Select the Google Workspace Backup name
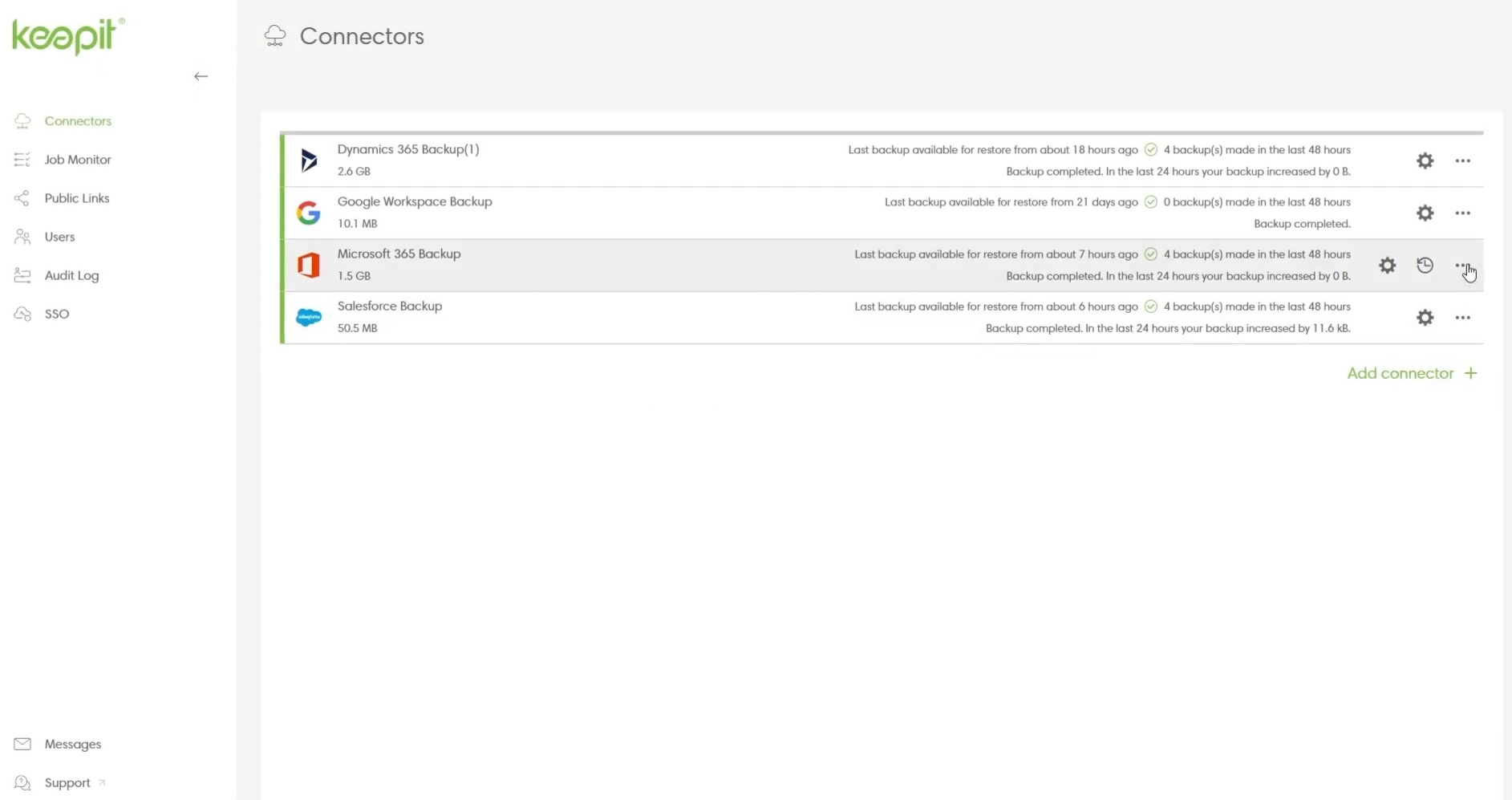The image size is (1512, 800). click(414, 201)
